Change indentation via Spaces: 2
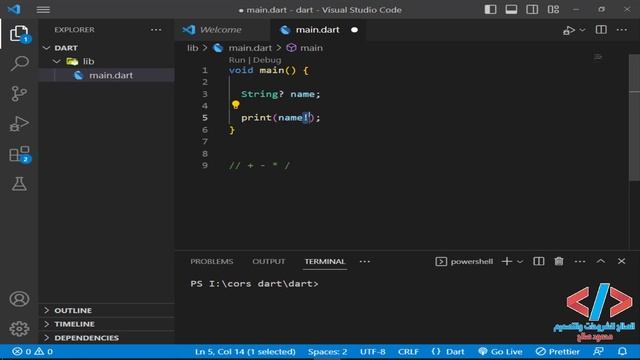 click(x=327, y=351)
